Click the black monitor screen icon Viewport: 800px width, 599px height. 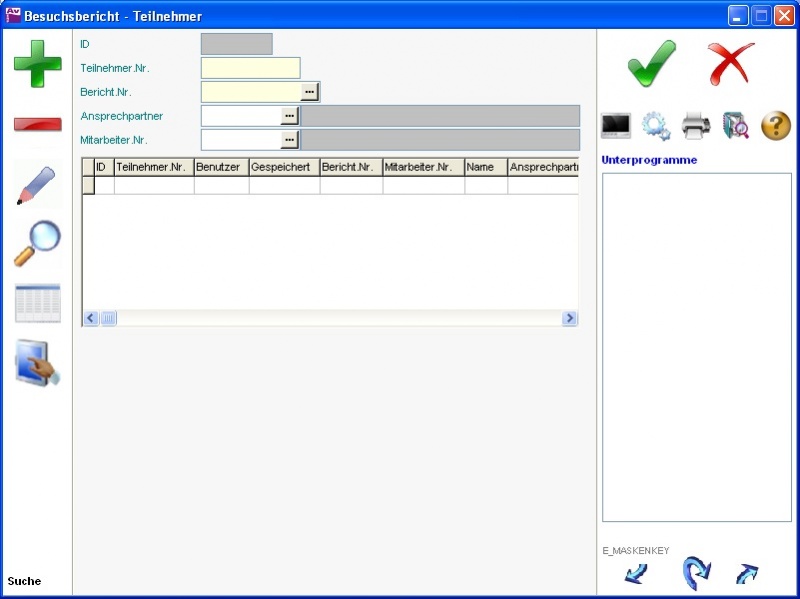coord(616,126)
